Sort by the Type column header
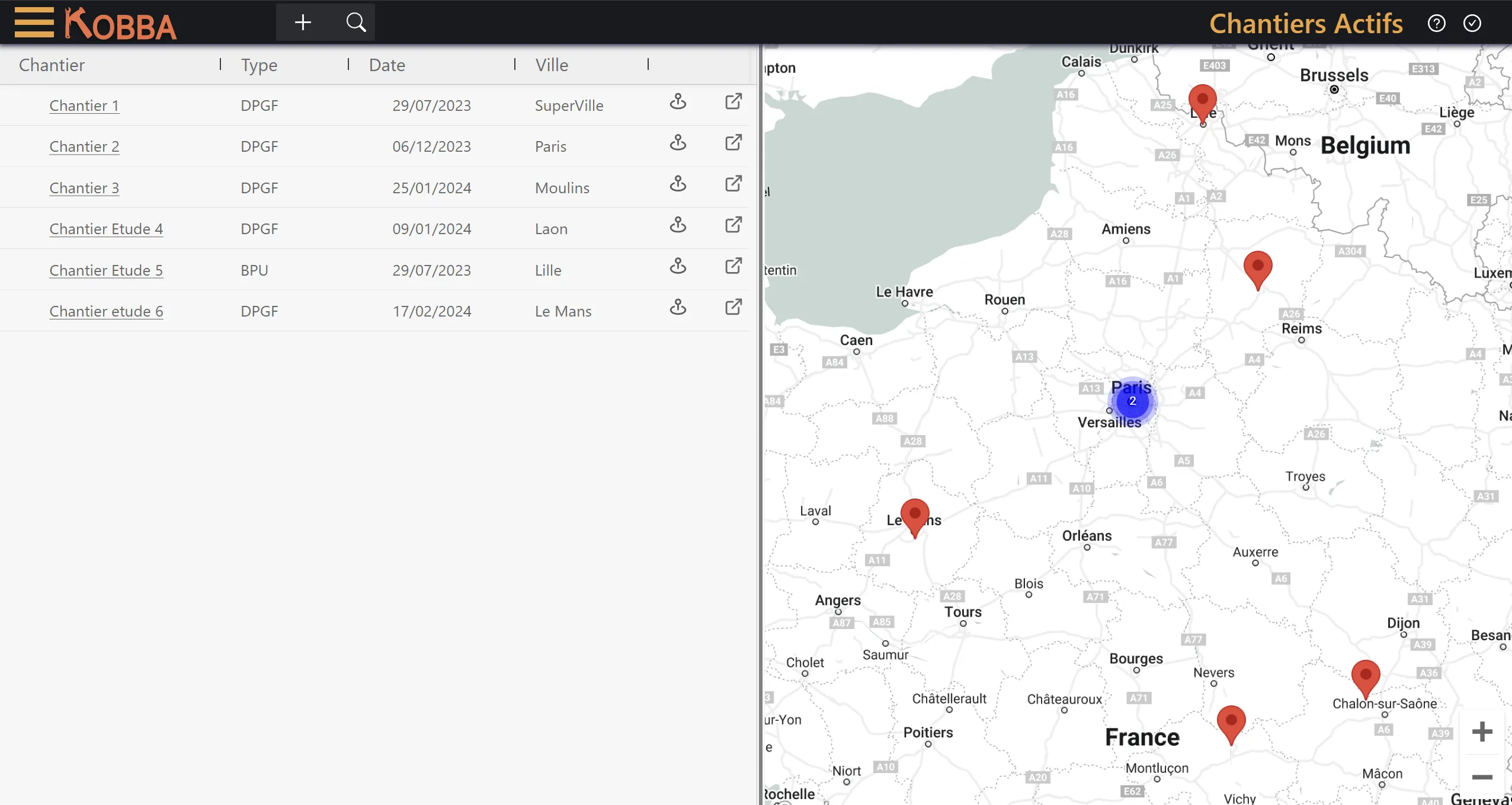Viewport: 1512px width, 805px height. click(x=259, y=65)
